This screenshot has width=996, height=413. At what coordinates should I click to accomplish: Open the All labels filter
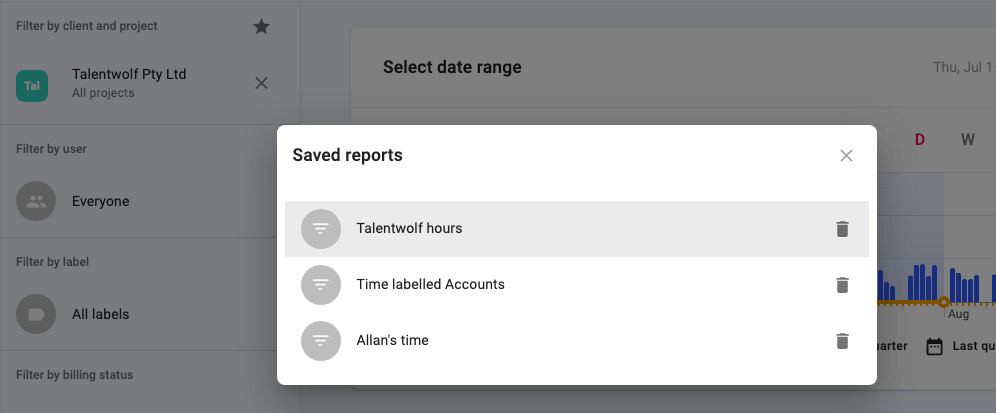point(100,314)
